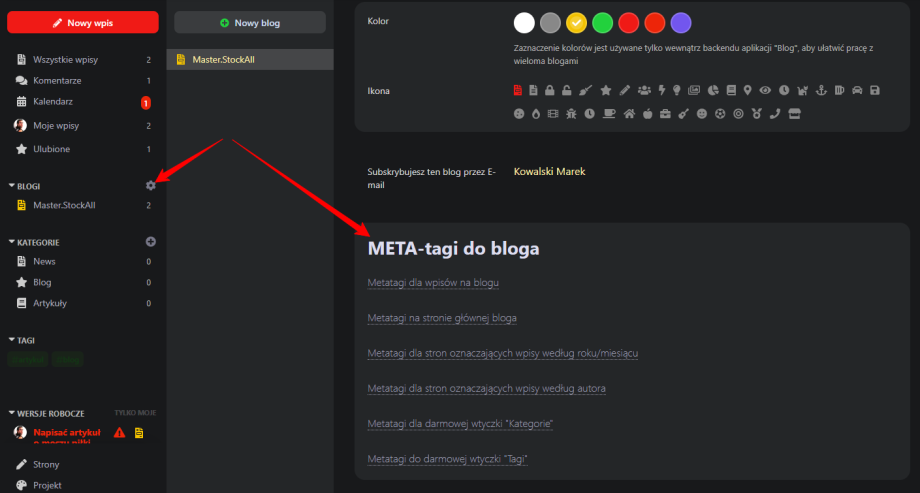Create a blog with Nowy blog button

coord(249,22)
